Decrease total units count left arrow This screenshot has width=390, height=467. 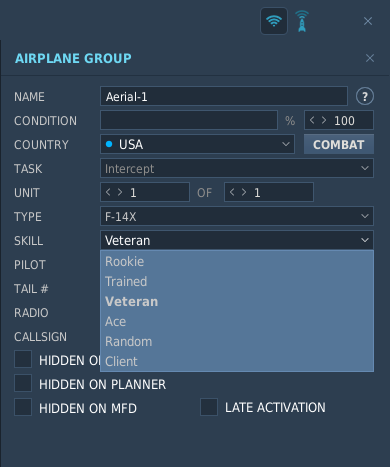[x=232, y=192]
